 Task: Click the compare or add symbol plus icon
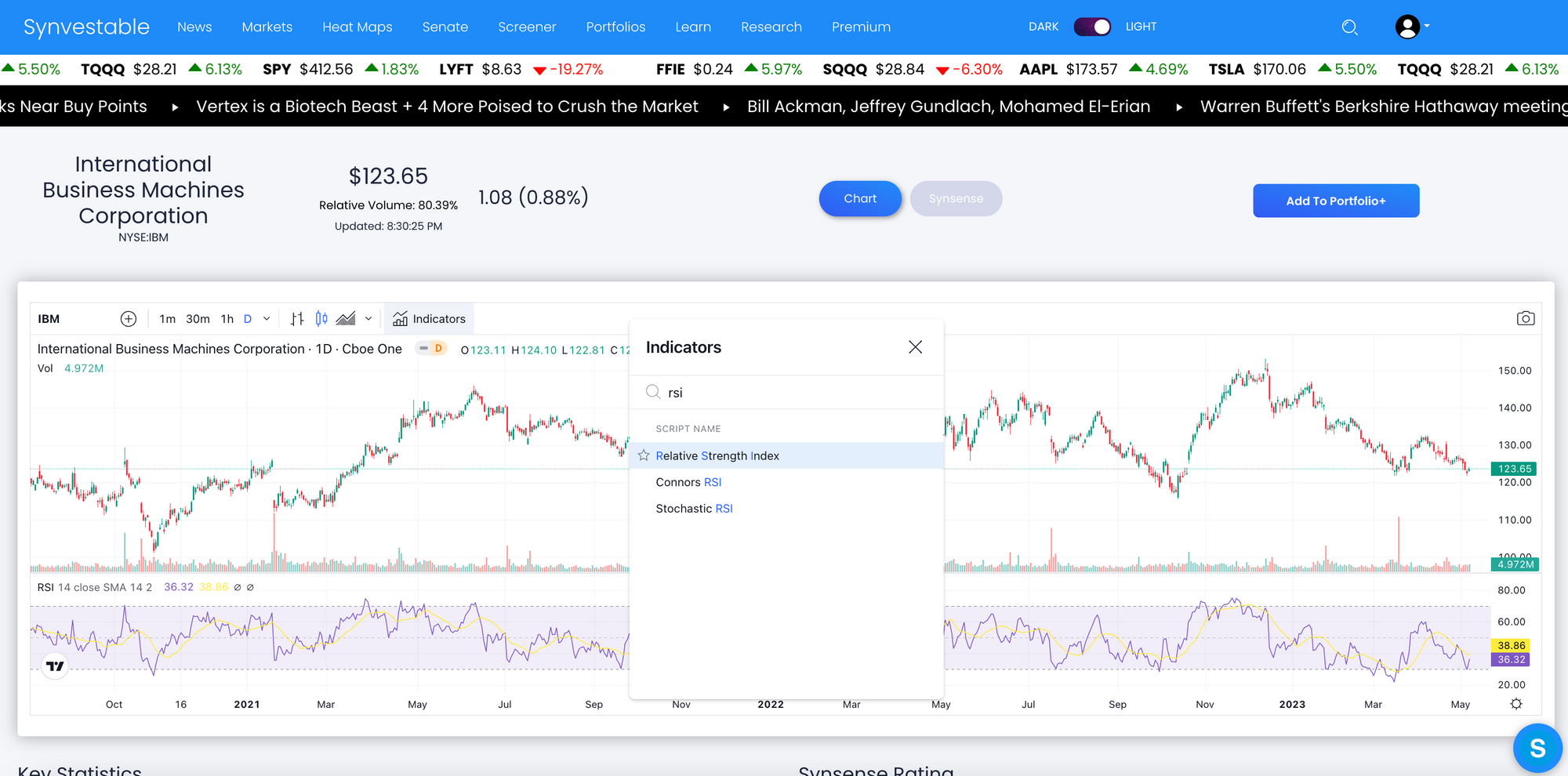click(x=129, y=319)
